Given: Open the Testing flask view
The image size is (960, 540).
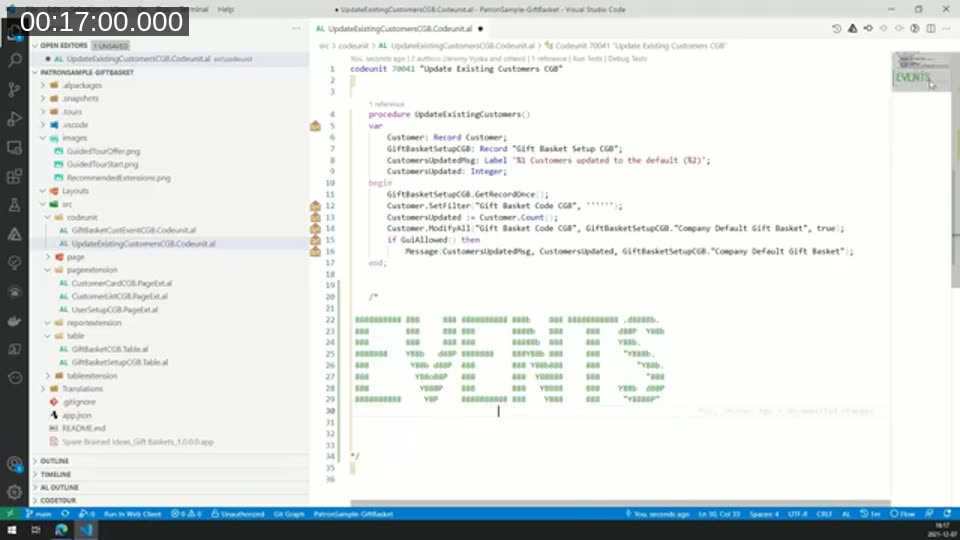Looking at the screenshot, I should coord(14,206).
